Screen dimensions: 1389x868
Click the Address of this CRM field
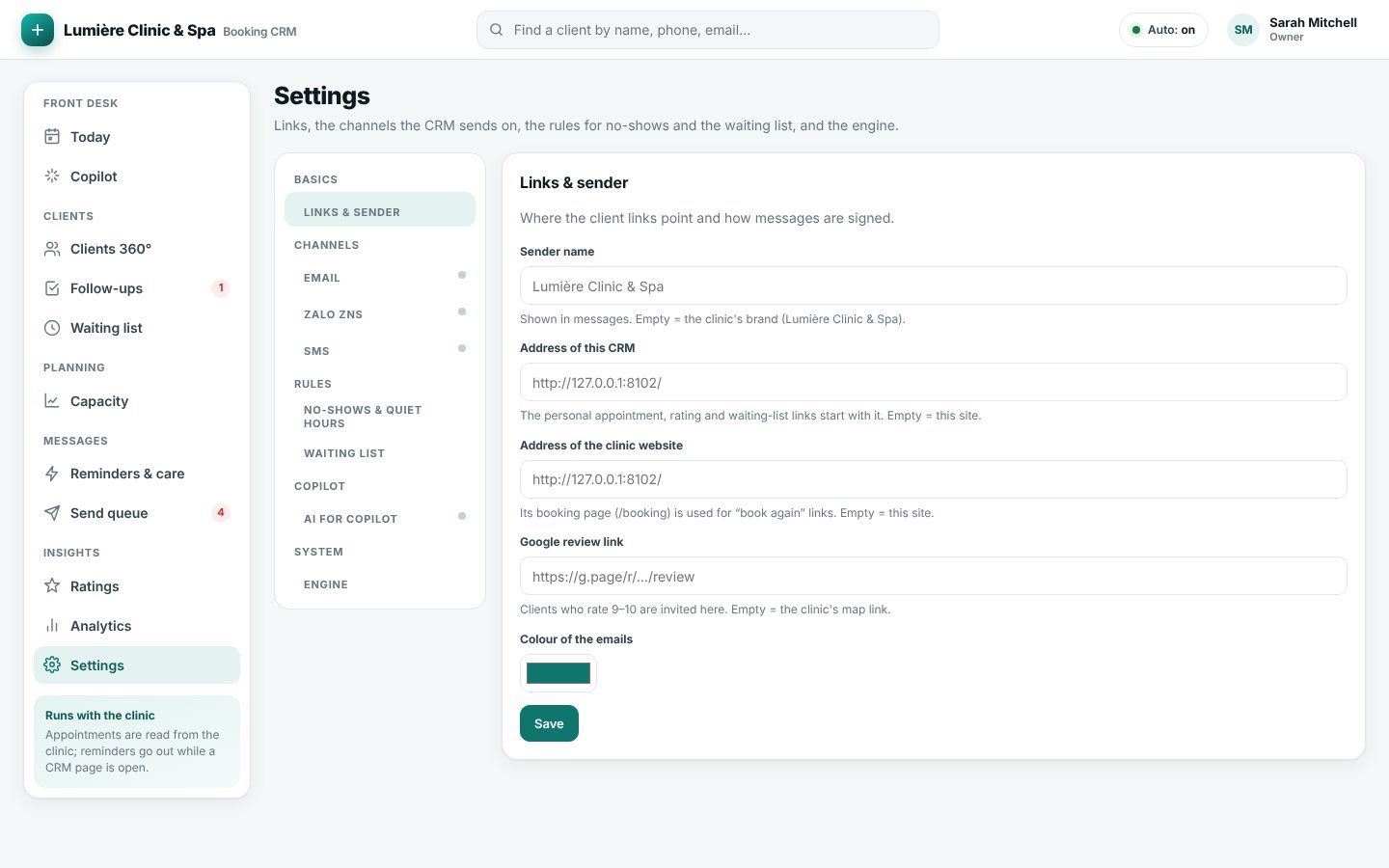933,382
